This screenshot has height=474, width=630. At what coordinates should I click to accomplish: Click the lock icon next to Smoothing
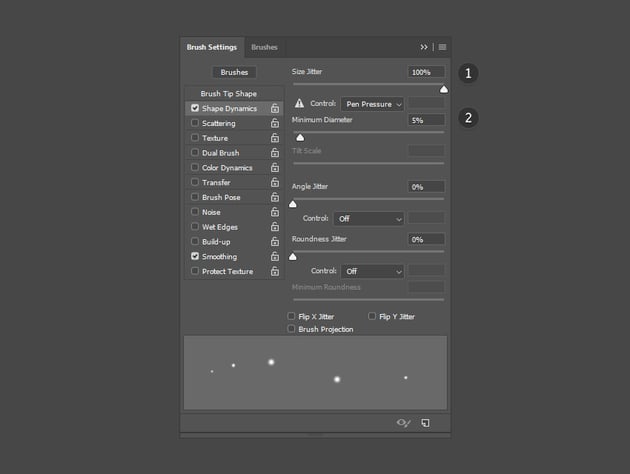pyautogui.click(x=275, y=256)
